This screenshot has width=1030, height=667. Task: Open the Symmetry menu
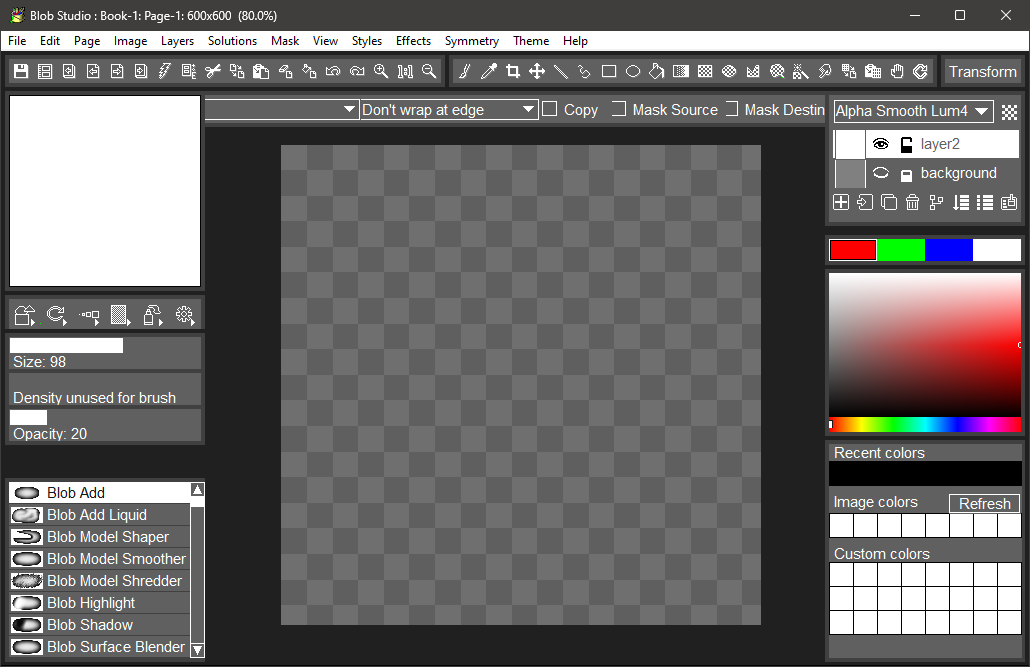(x=471, y=41)
